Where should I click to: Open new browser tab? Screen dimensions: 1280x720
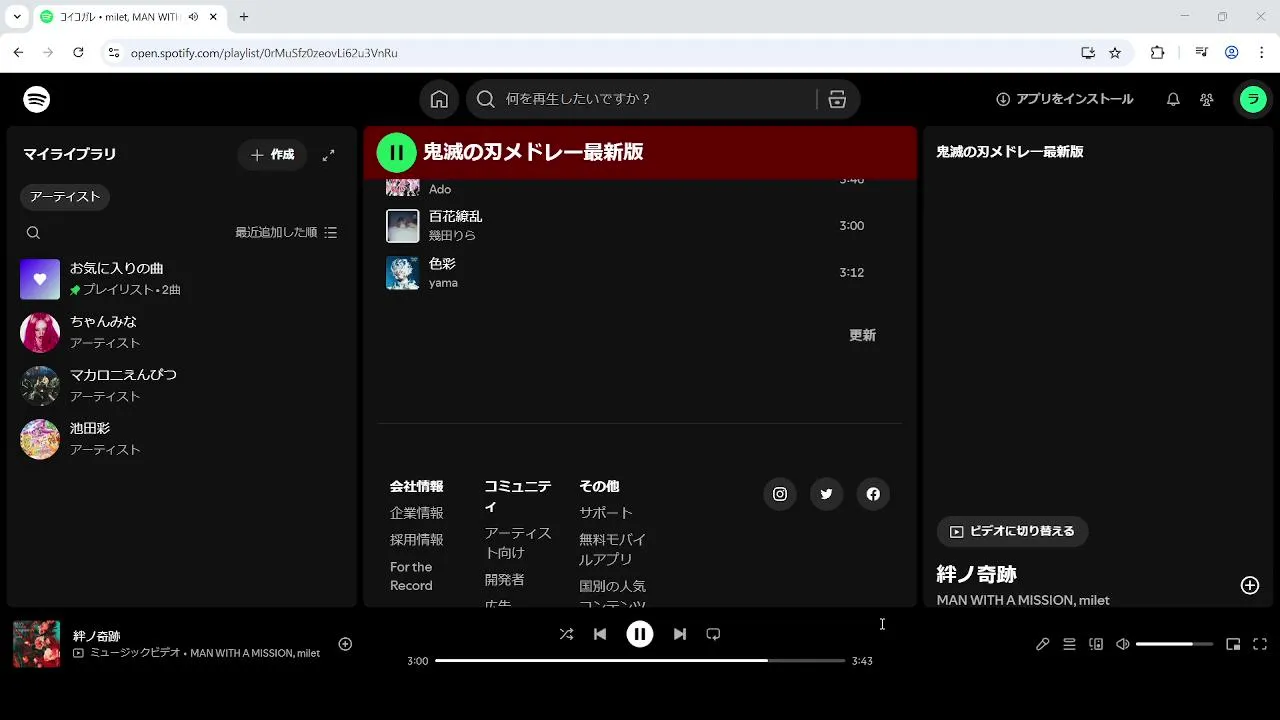click(244, 17)
